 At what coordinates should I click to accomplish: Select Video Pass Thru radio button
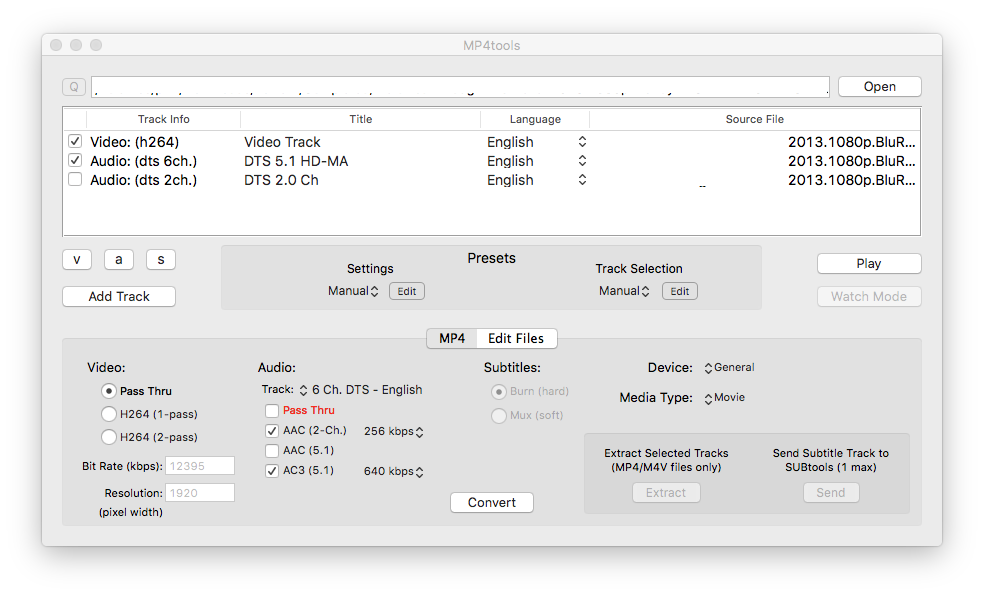tap(109, 391)
